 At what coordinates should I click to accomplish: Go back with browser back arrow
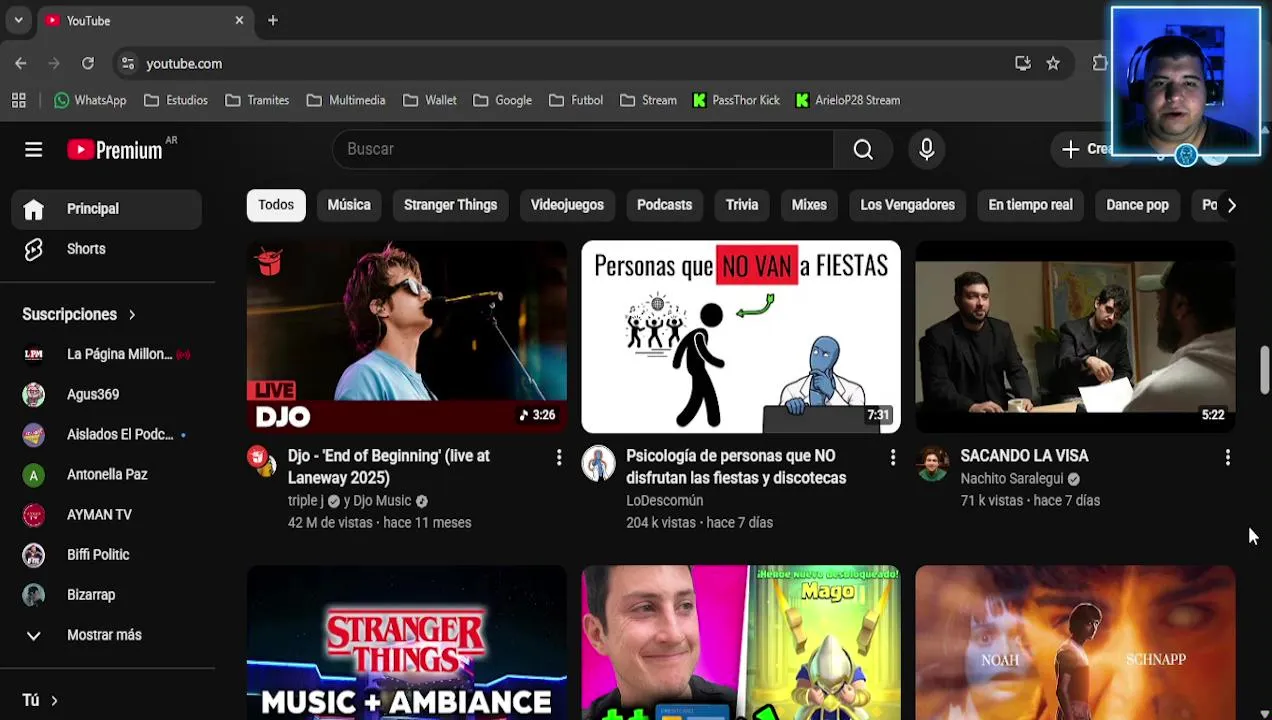[21, 63]
